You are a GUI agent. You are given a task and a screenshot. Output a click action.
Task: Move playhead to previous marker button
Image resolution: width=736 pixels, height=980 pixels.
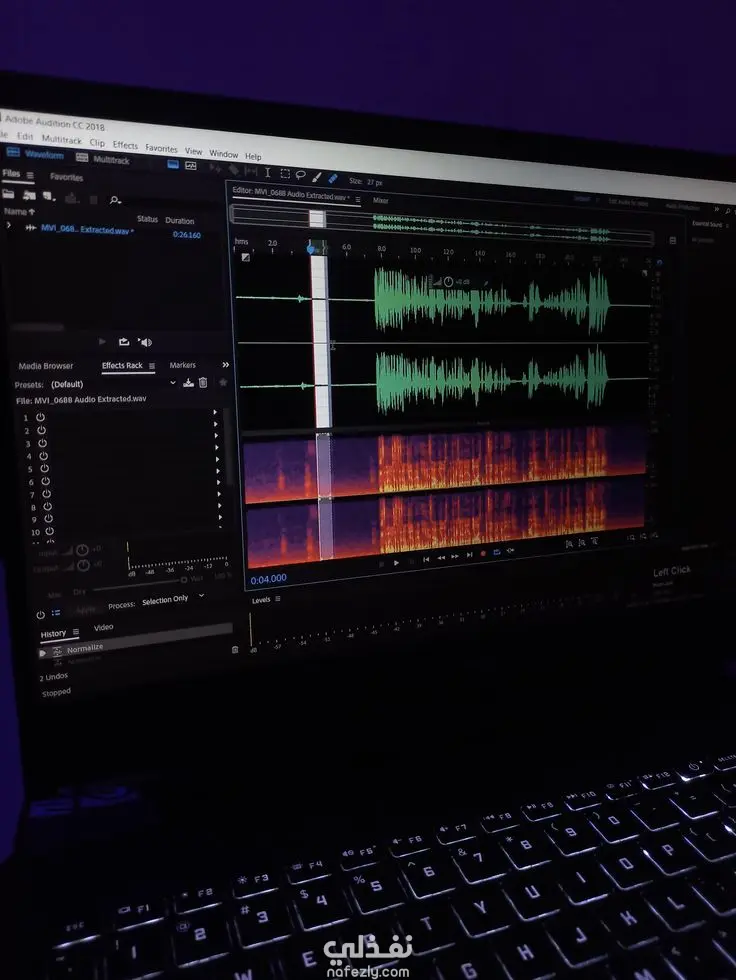point(426,559)
